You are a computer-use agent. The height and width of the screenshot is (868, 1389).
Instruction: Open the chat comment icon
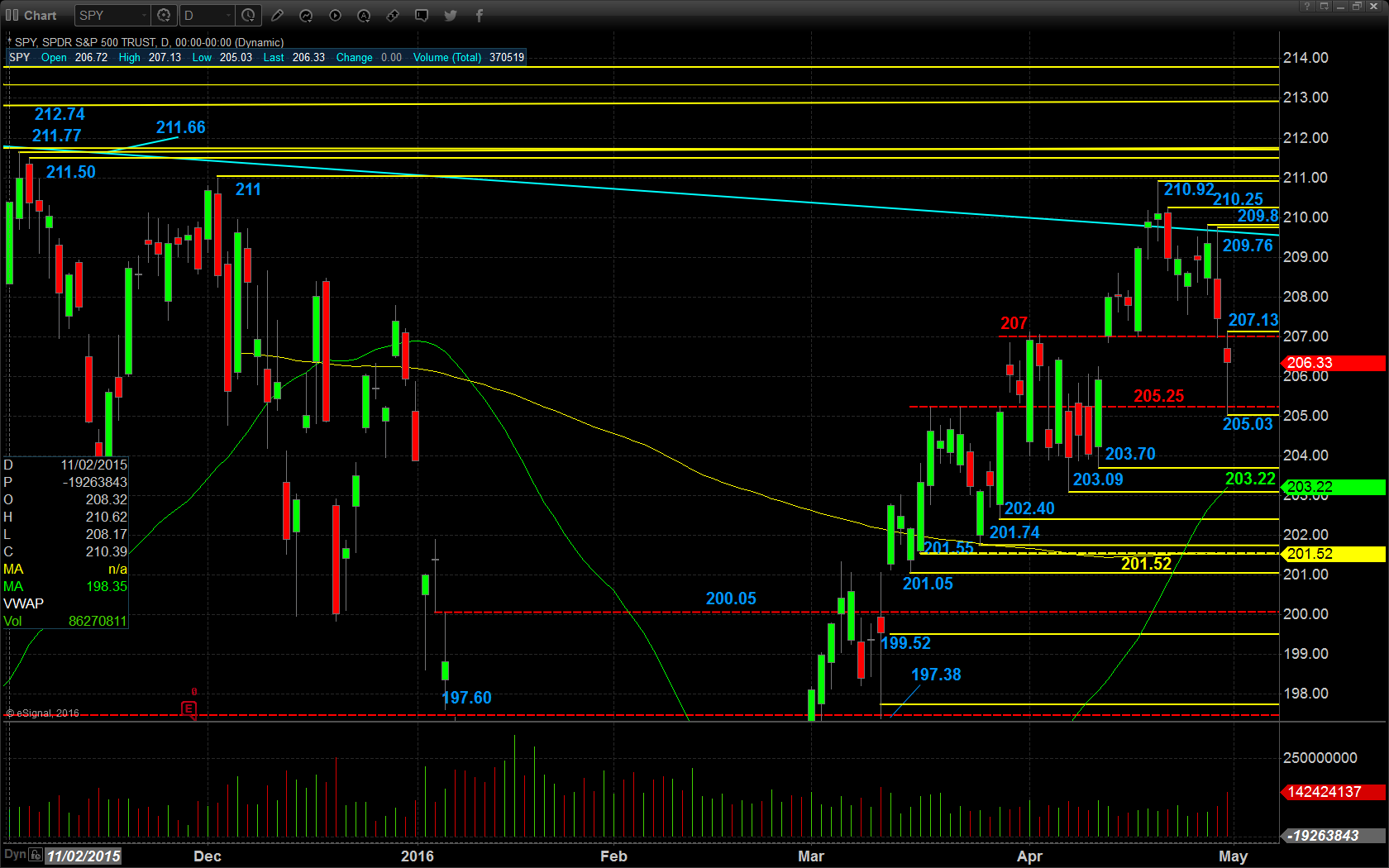422,16
